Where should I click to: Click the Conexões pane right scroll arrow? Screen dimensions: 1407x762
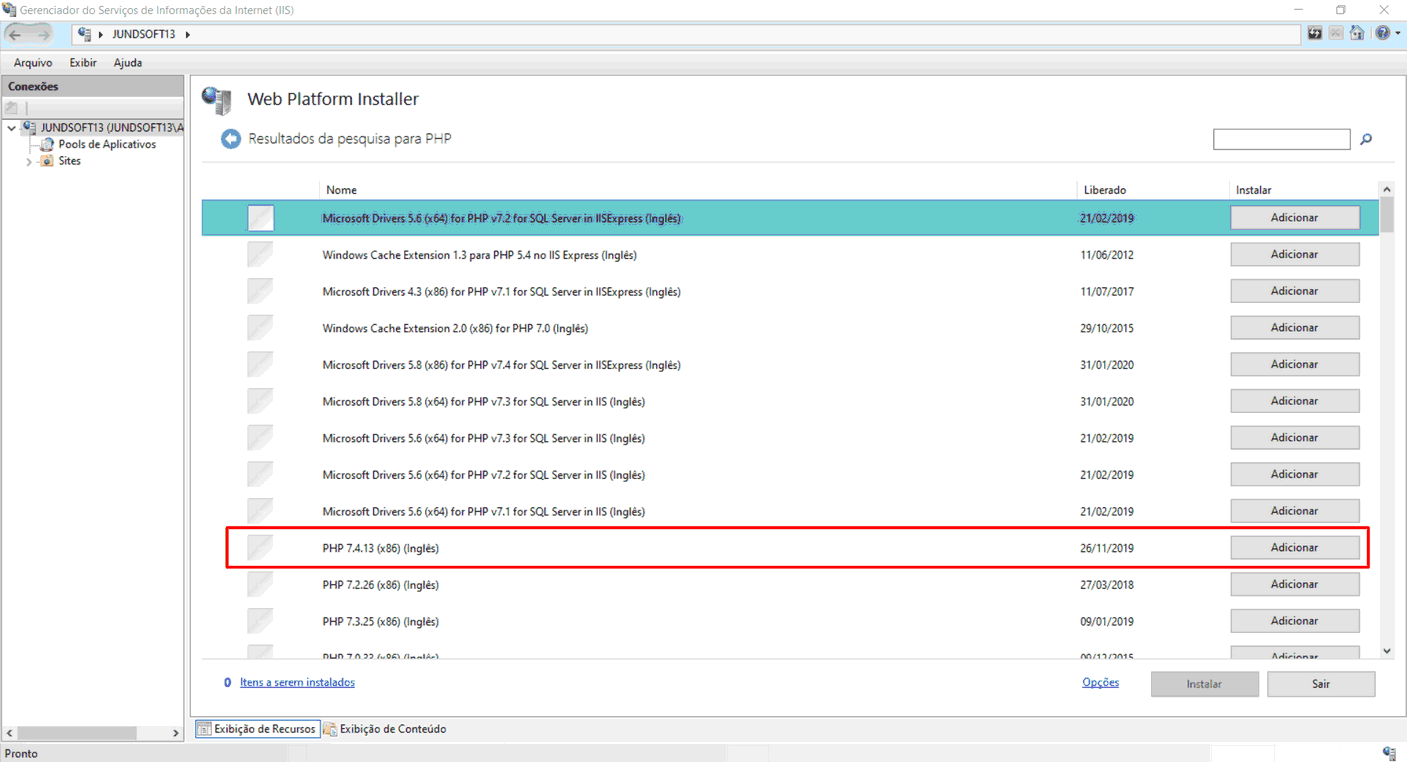(x=176, y=733)
